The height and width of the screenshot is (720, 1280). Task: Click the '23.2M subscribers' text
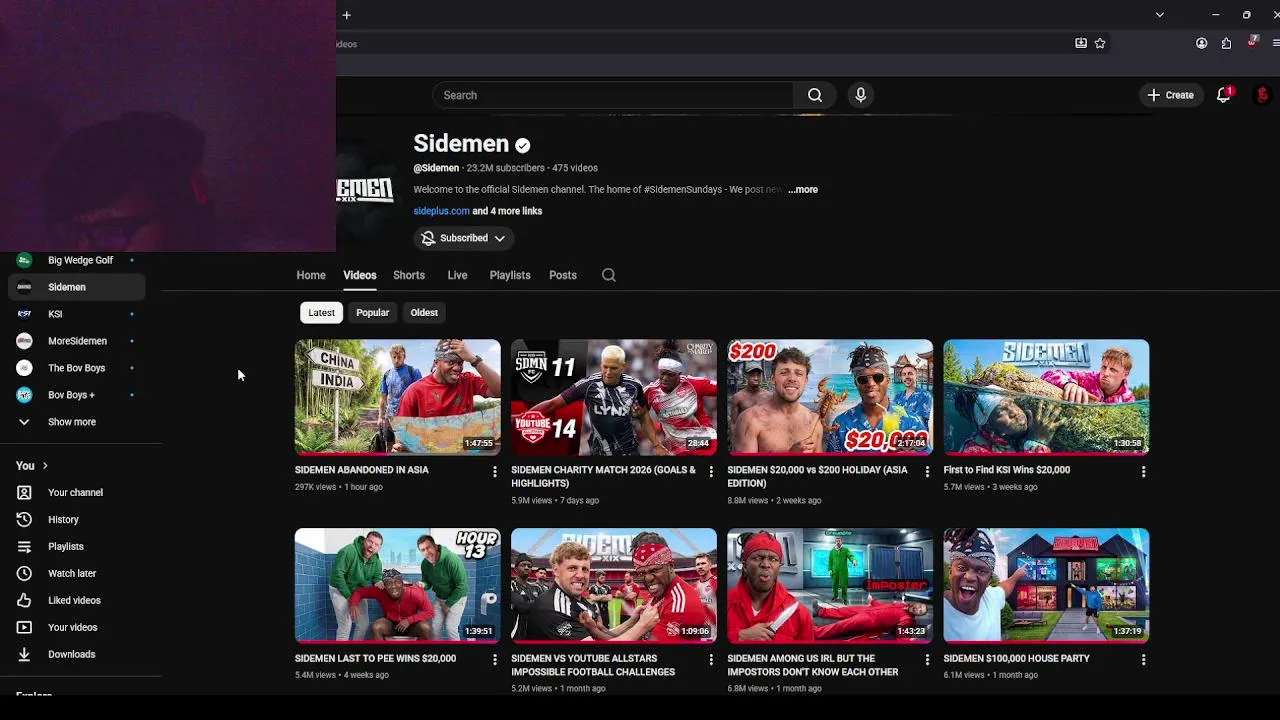[x=505, y=168]
